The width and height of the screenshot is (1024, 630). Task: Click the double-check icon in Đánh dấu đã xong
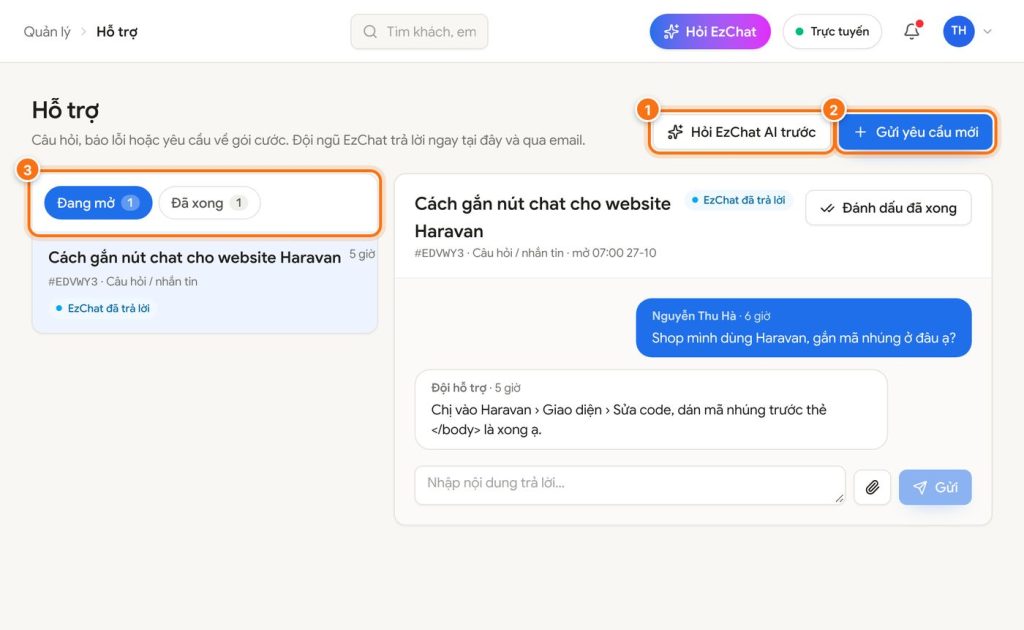point(827,208)
